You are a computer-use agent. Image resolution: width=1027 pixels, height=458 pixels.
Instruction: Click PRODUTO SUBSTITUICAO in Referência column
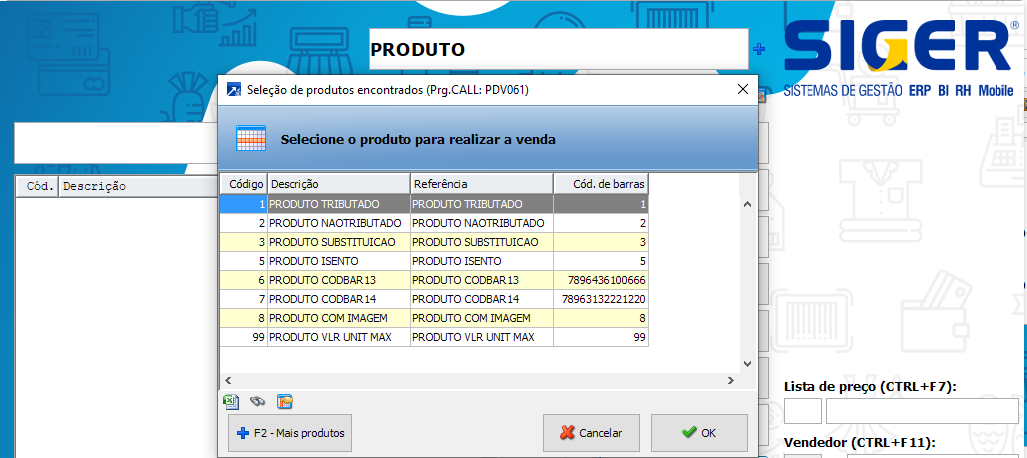[x=482, y=242]
